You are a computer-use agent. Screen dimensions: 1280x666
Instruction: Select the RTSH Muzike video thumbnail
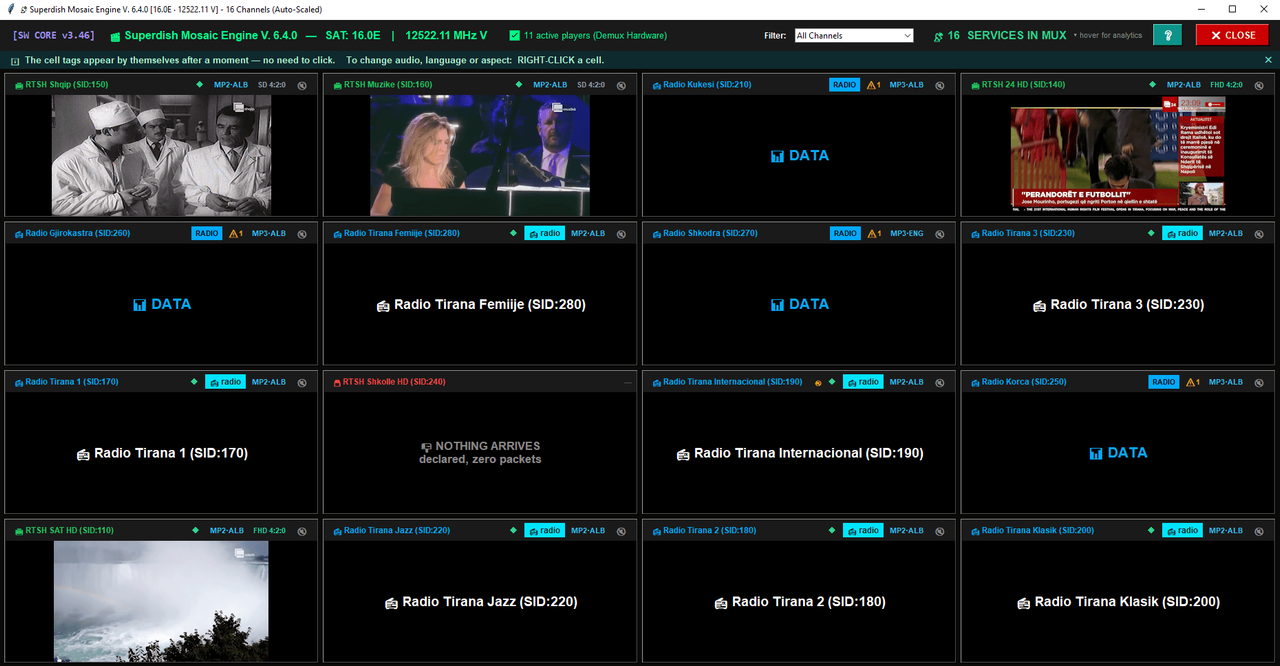(x=480, y=155)
